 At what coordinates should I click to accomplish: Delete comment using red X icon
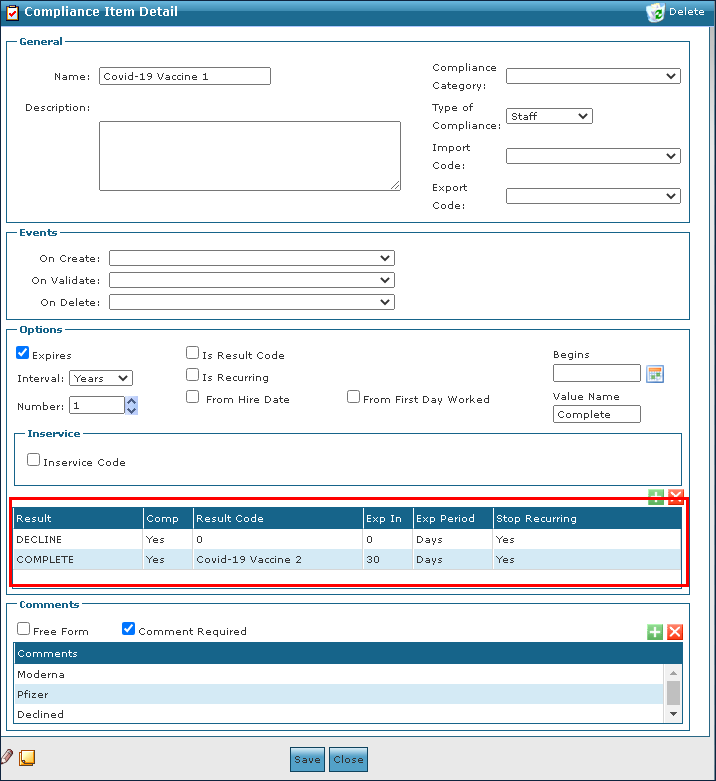(x=675, y=631)
